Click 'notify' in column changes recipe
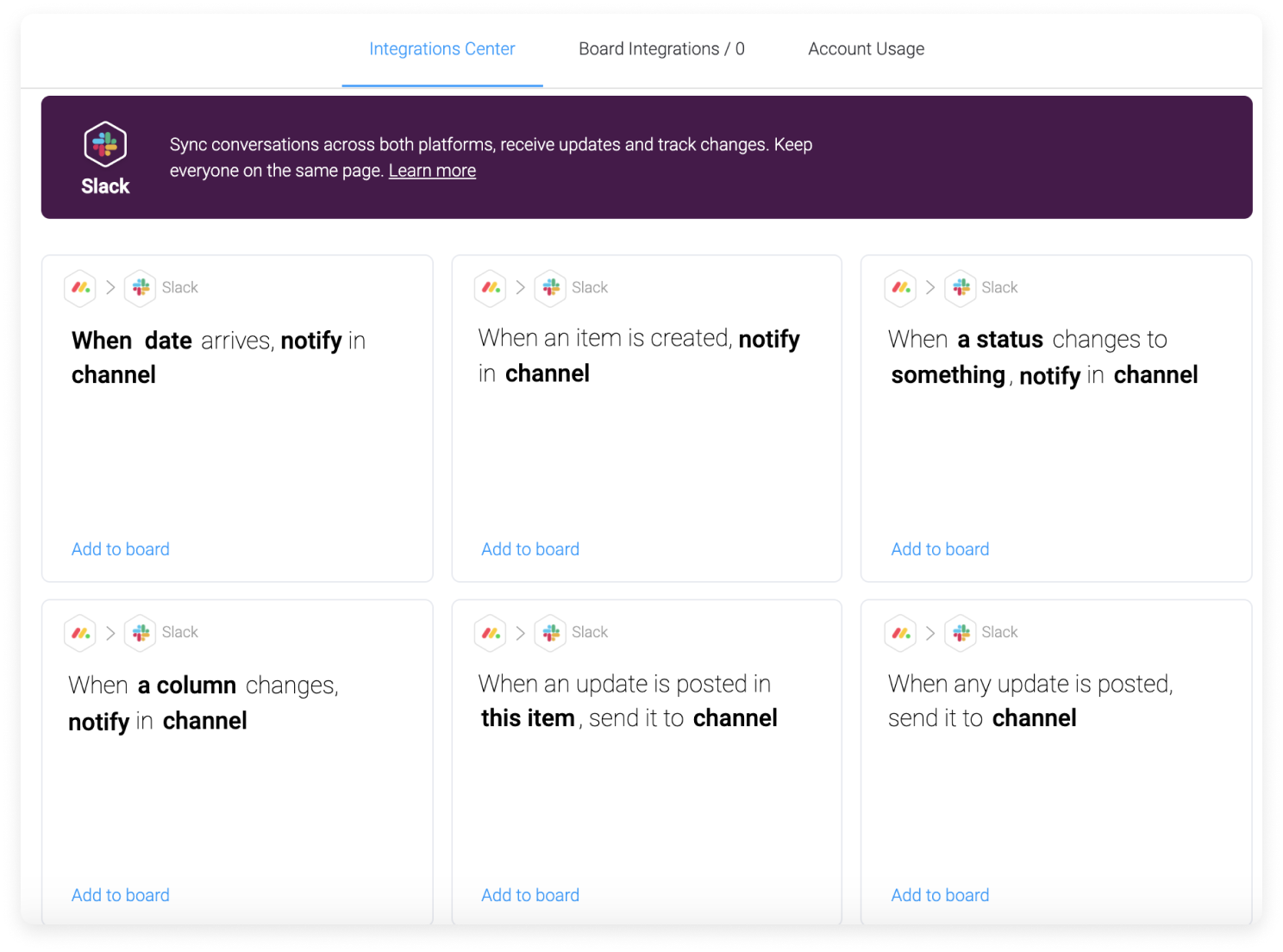Image resolution: width=1283 pixels, height=952 pixels. pyautogui.click(x=99, y=722)
